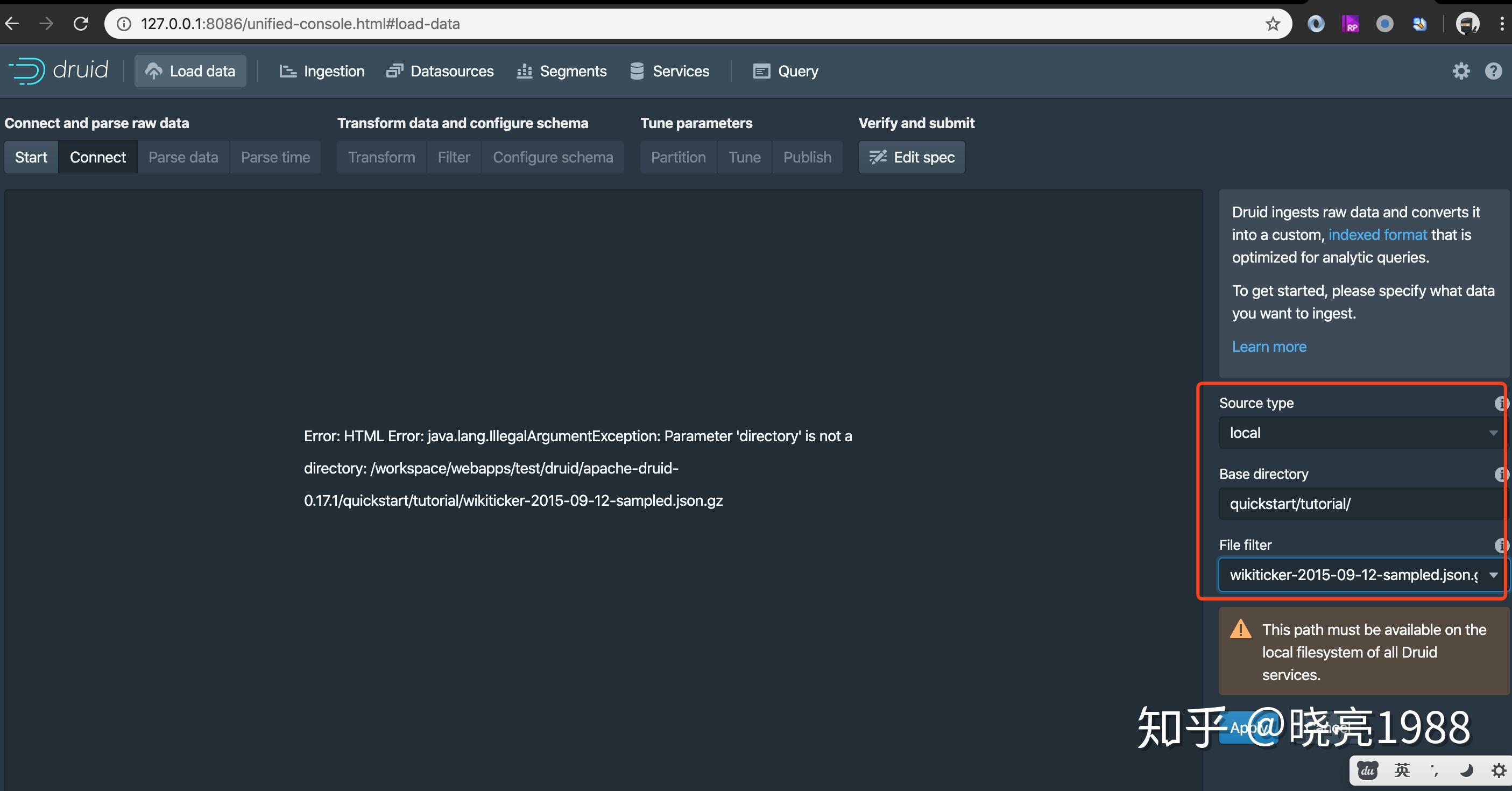
Task: Bookmark page with the star icon
Action: coord(1273,24)
